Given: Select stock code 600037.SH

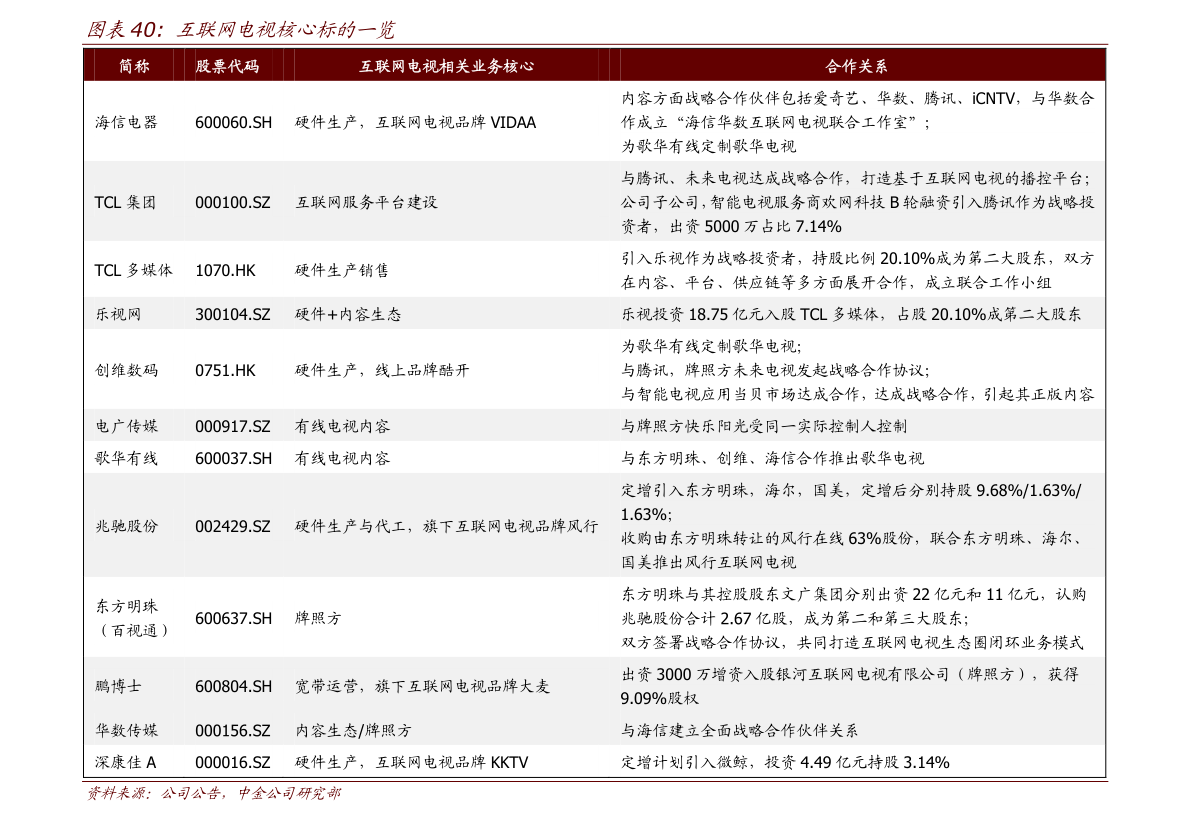Looking at the screenshot, I should [x=233, y=458].
